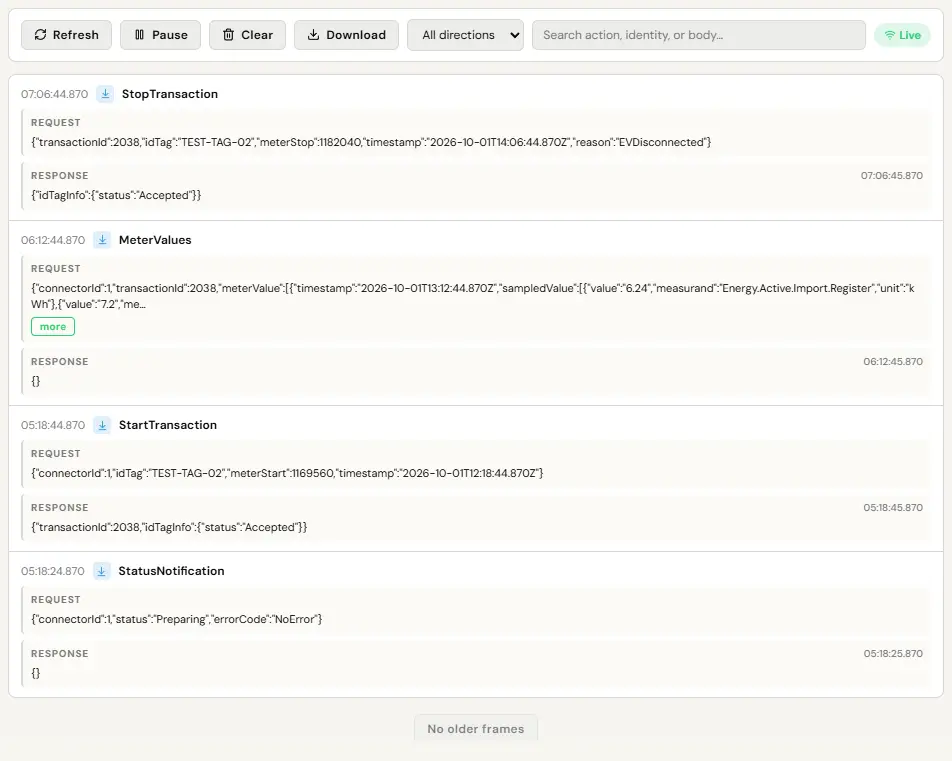The width and height of the screenshot is (952, 761).
Task: Select the StartTransaction frame title
Action: [168, 425]
